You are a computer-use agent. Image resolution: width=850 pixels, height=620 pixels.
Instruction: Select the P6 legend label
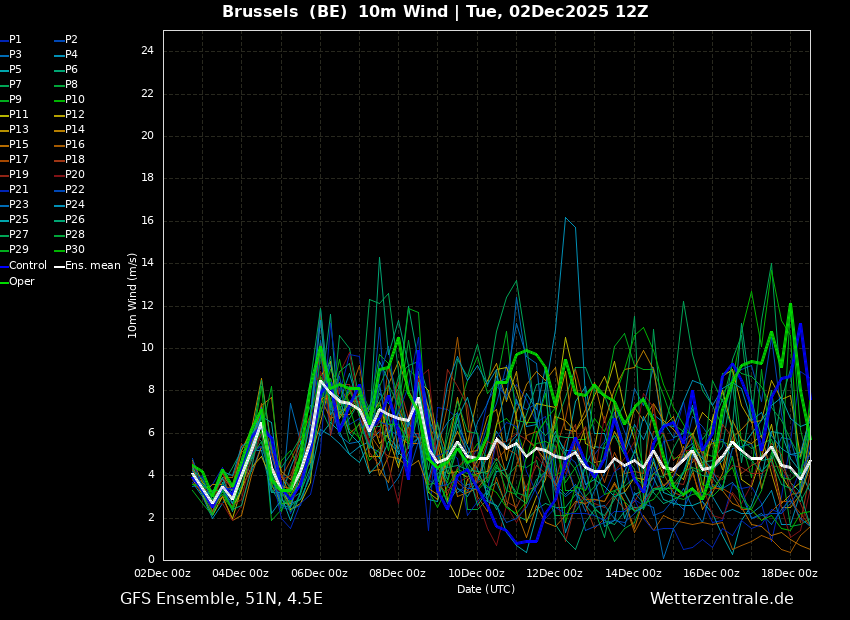72,69
